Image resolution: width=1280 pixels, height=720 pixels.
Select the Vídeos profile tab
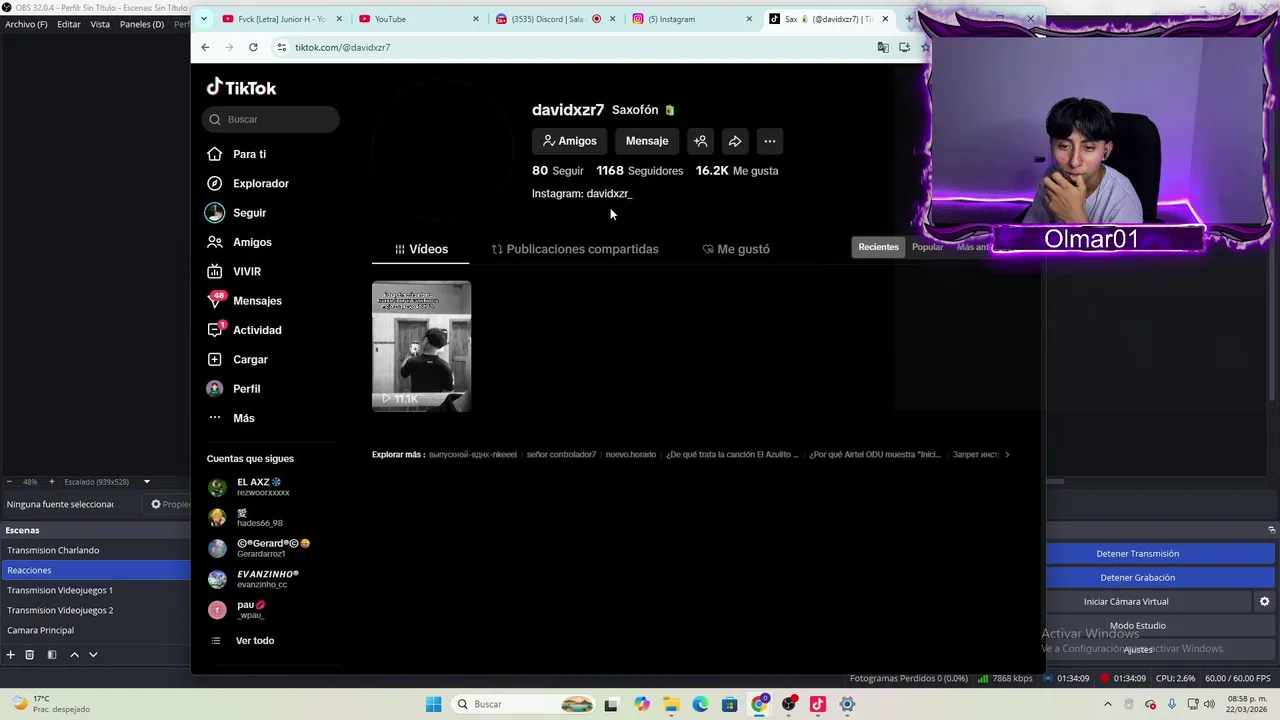(421, 249)
